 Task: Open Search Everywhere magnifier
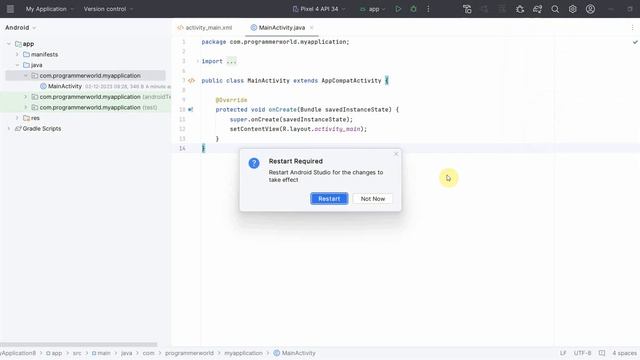(x=555, y=9)
